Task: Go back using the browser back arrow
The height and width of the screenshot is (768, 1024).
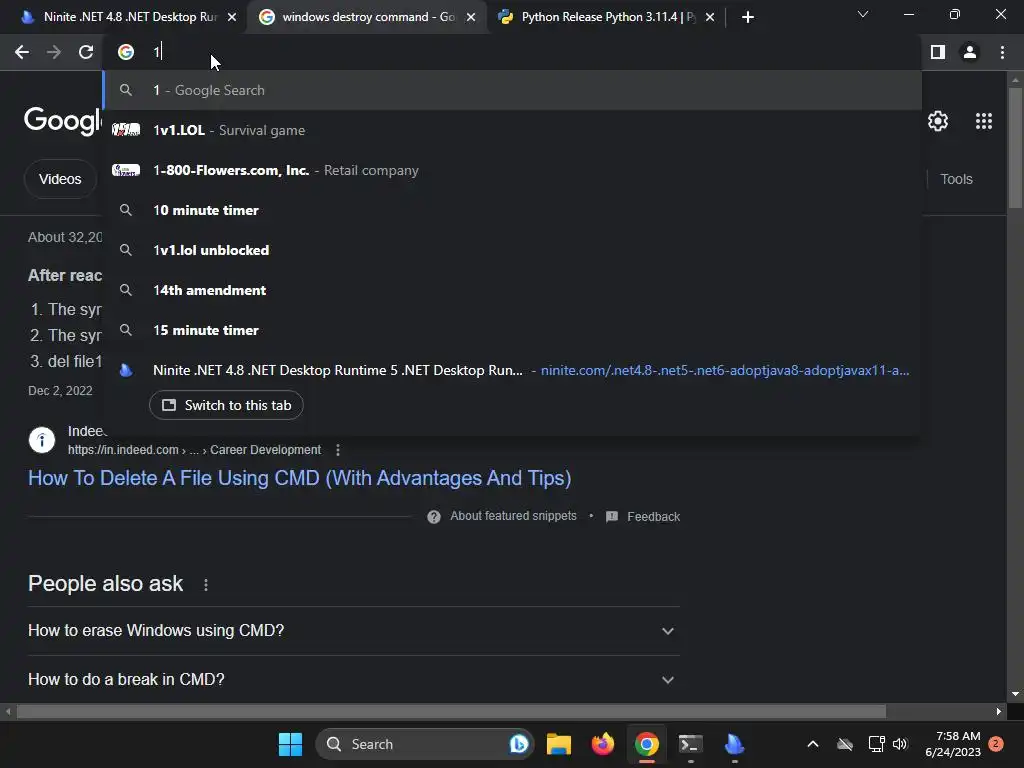Action: pyautogui.click(x=22, y=52)
